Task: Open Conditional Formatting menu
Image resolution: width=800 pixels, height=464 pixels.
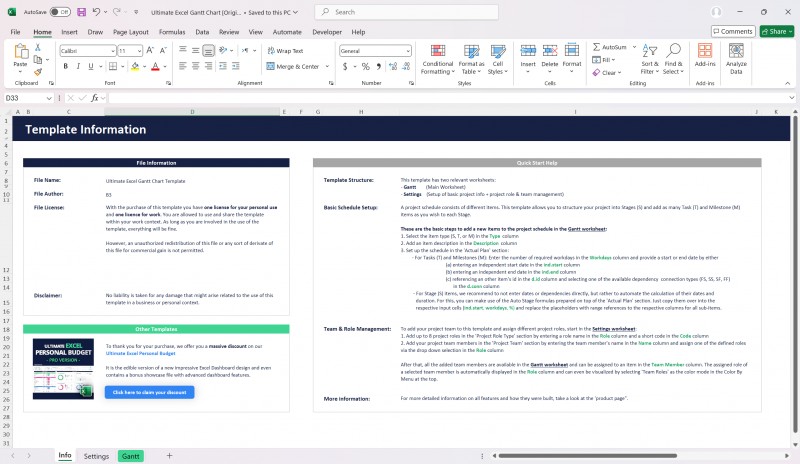Action: point(437,60)
